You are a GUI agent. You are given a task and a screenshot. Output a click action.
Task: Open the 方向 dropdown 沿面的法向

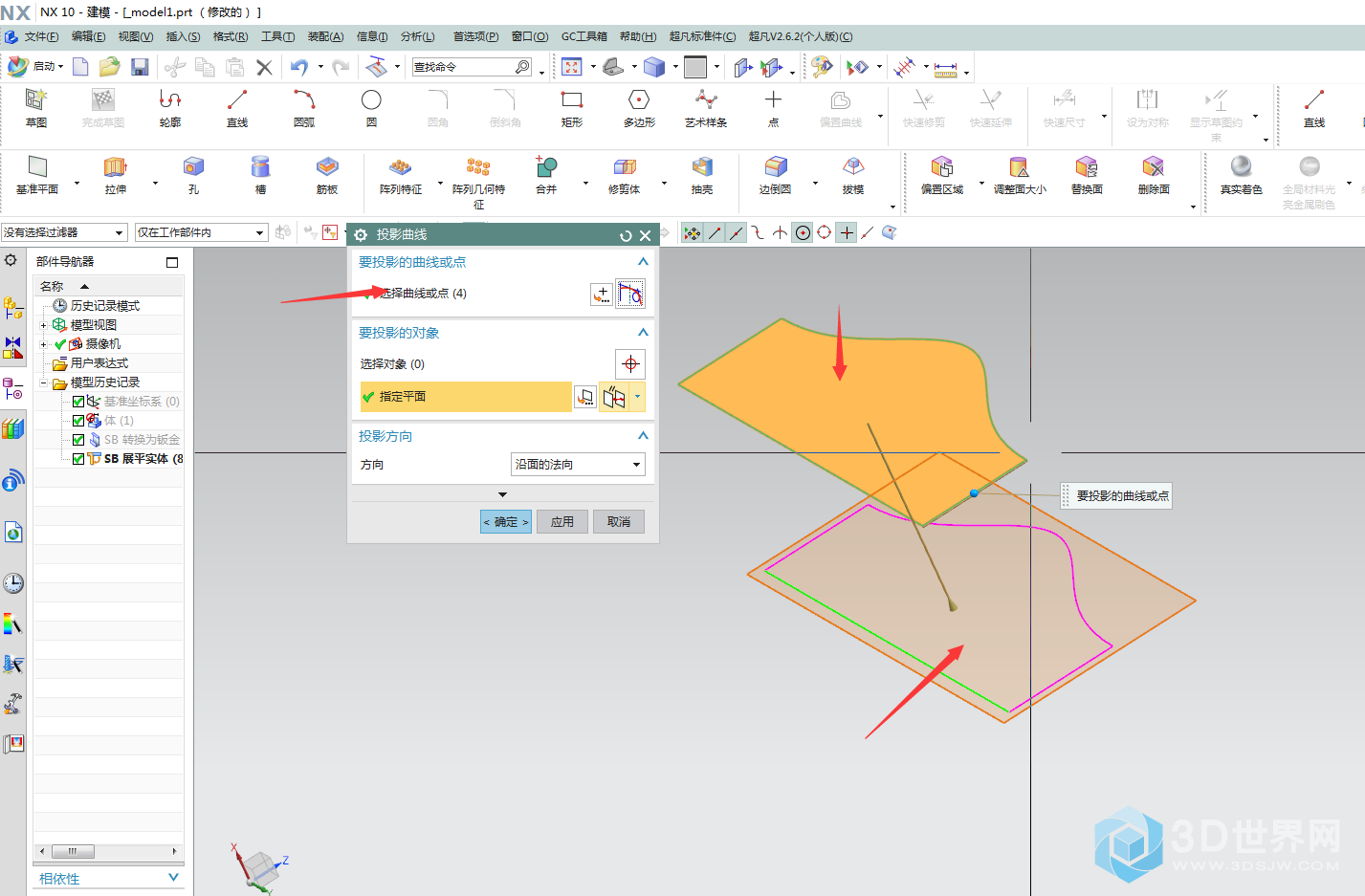pyautogui.click(x=579, y=465)
